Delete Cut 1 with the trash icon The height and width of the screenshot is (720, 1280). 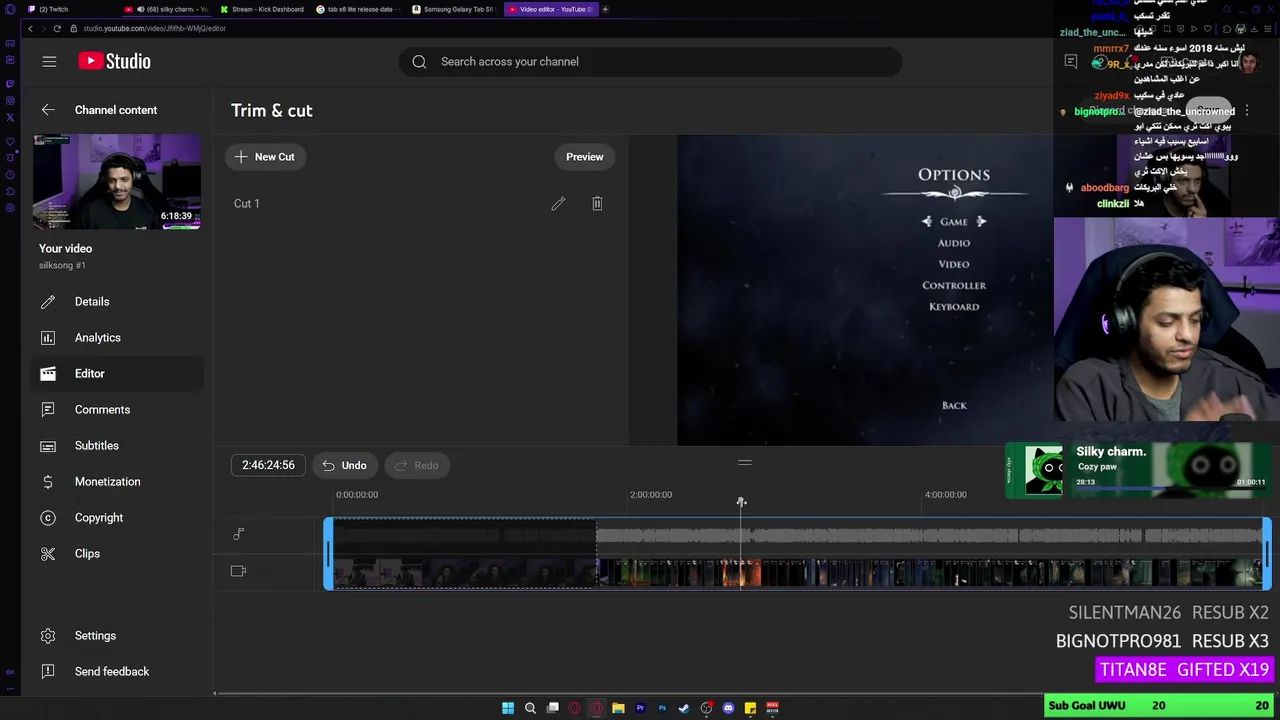coord(597,203)
